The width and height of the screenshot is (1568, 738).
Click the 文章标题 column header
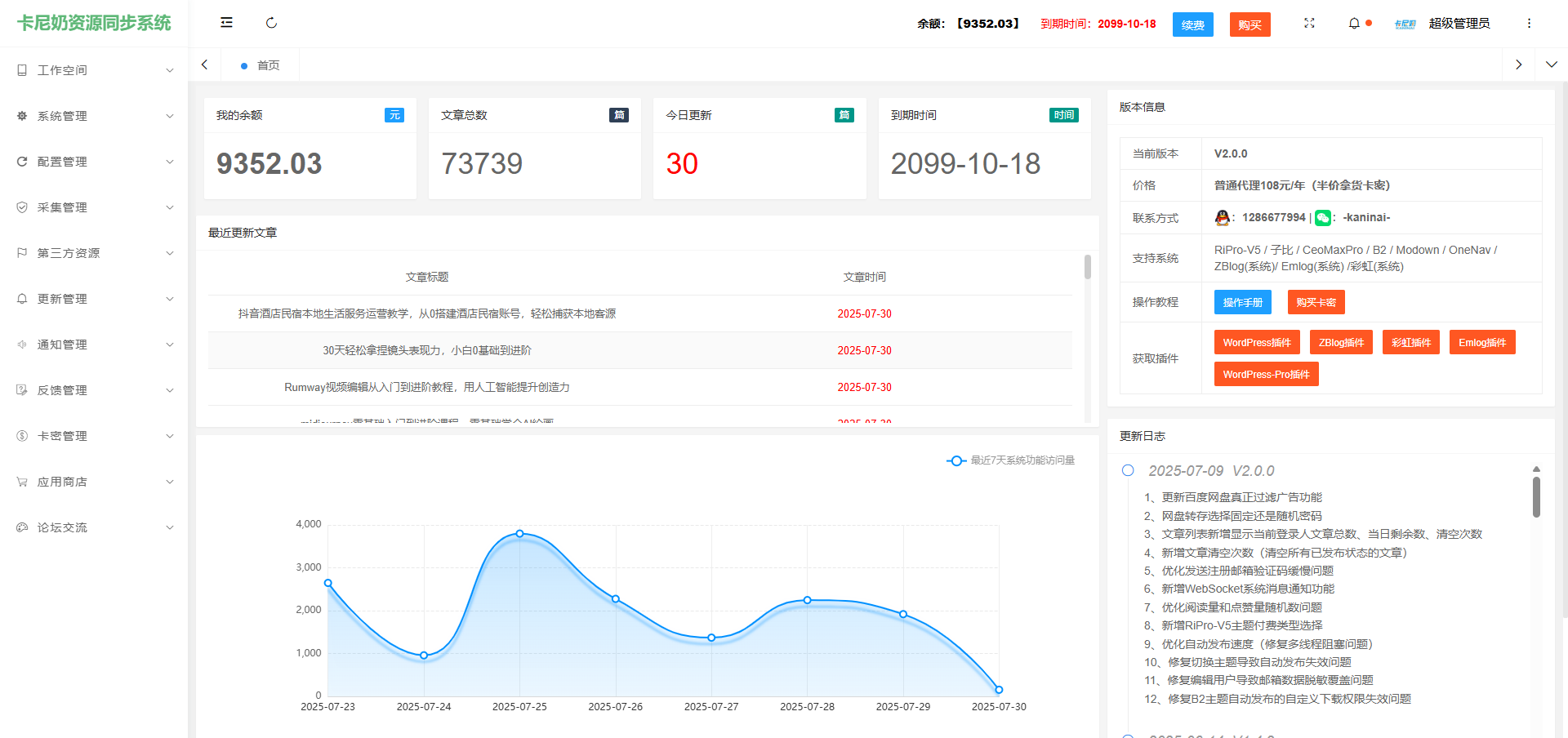(x=427, y=277)
